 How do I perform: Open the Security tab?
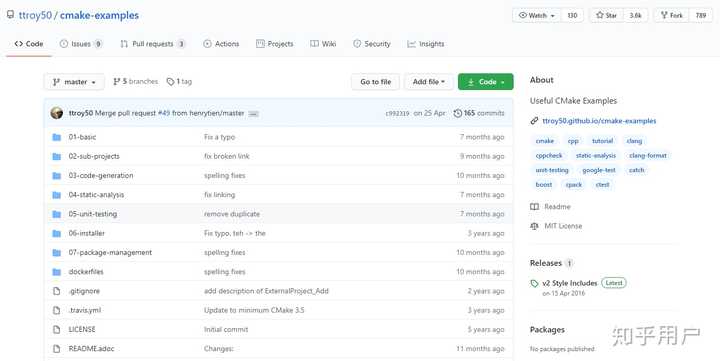tap(372, 44)
